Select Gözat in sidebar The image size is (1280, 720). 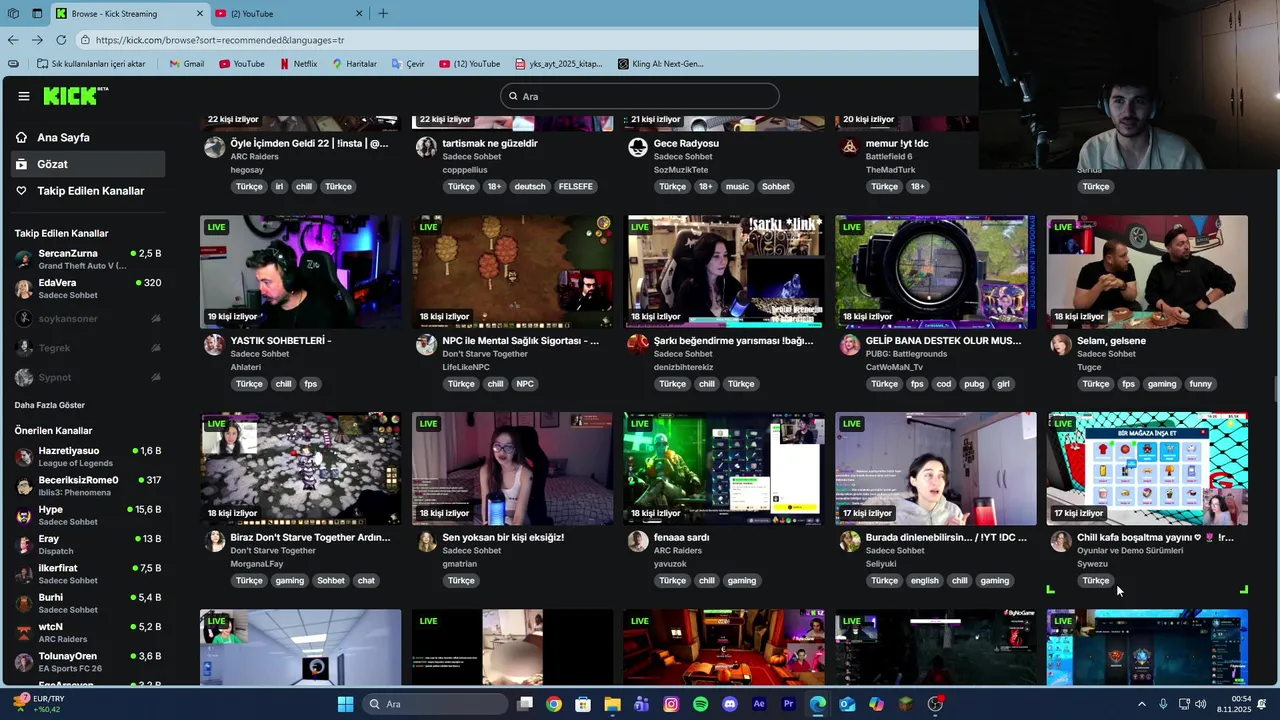pos(88,164)
